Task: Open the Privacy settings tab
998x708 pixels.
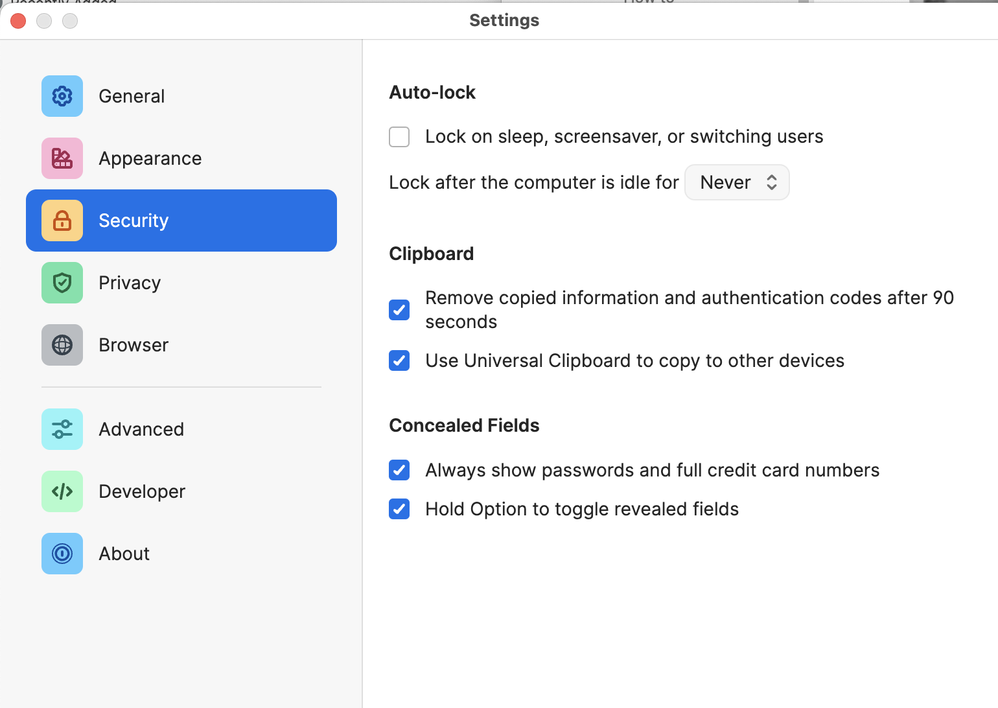Action: [129, 283]
